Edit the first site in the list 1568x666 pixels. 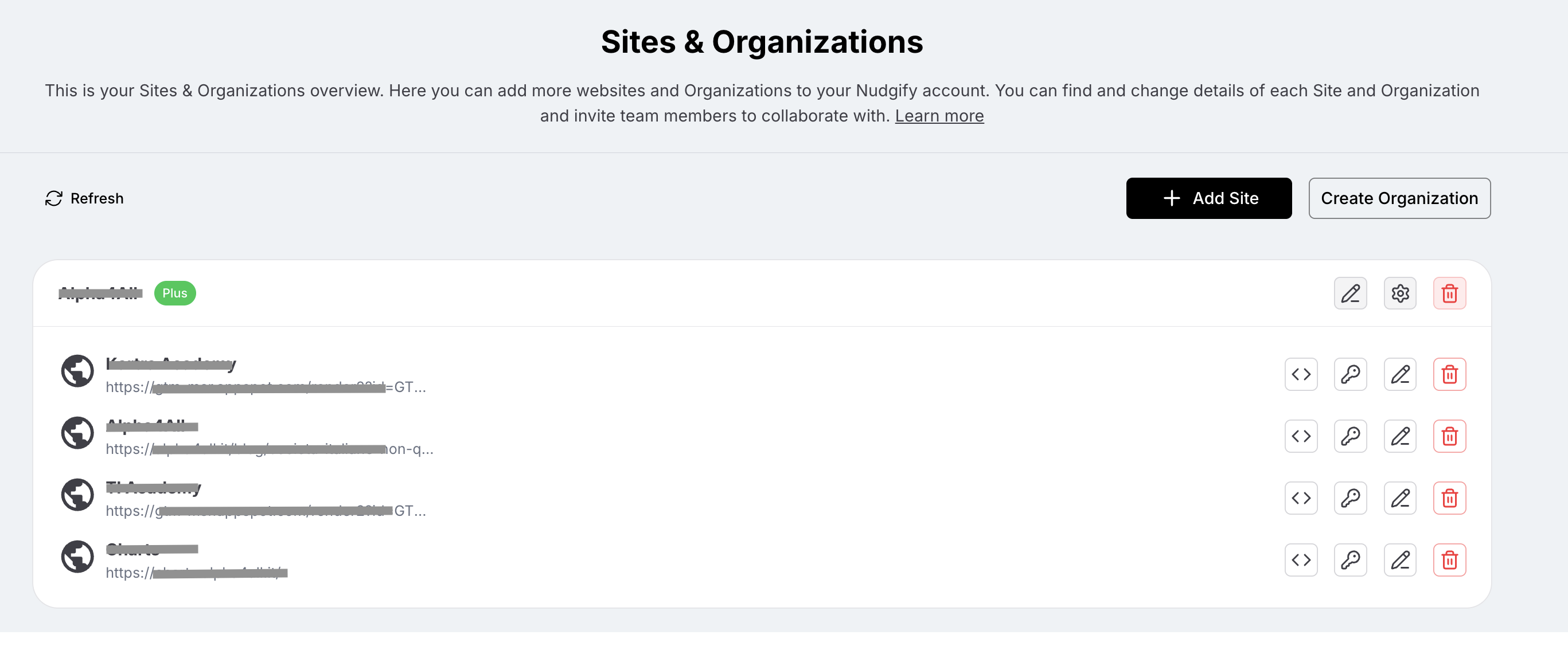(1399, 374)
